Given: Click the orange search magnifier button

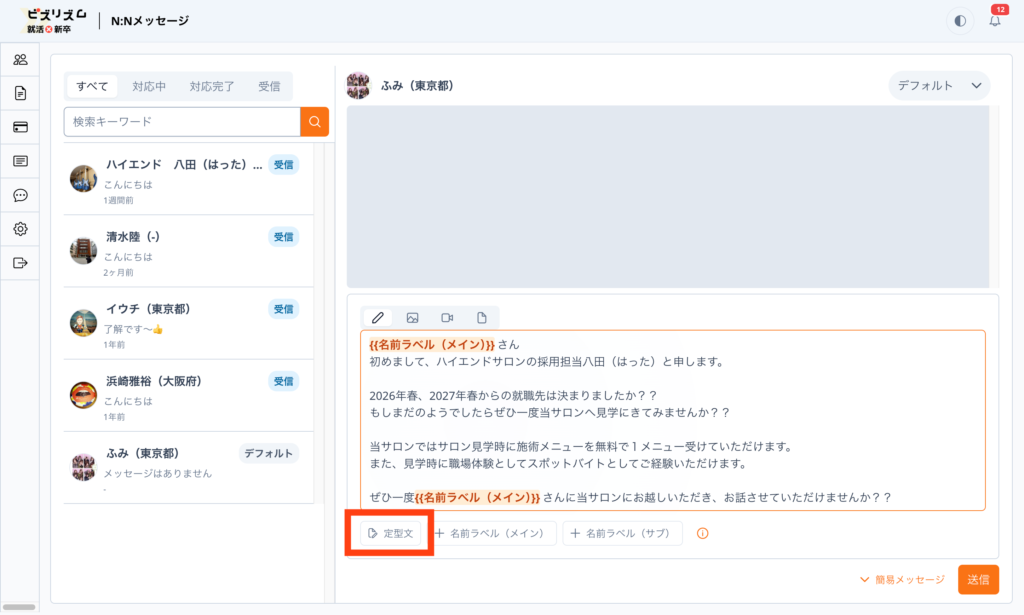Looking at the screenshot, I should pyautogui.click(x=314, y=122).
